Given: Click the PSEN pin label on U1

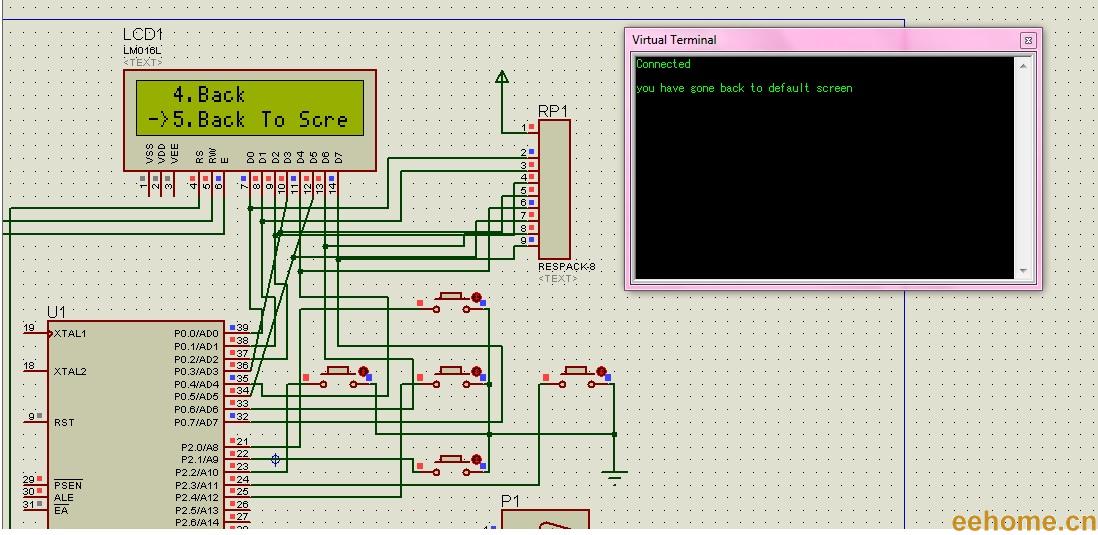Looking at the screenshot, I should pyautogui.click(x=67, y=485).
